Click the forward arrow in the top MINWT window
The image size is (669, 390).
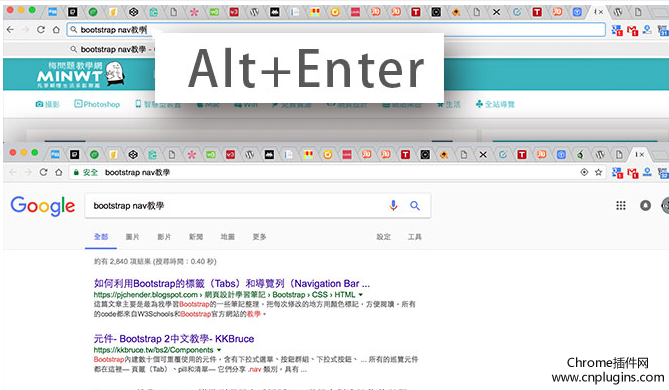pyautogui.click(x=26, y=30)
